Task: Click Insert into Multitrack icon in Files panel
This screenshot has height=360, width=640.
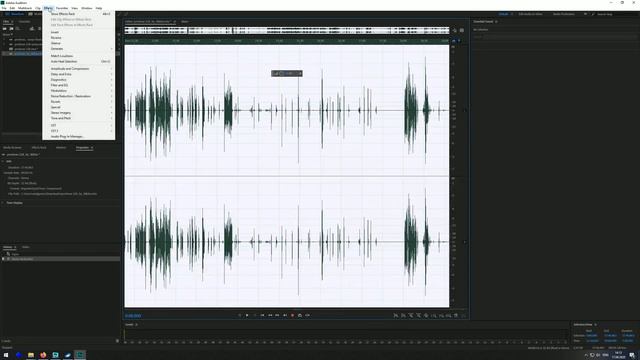Action: [32, 29]
